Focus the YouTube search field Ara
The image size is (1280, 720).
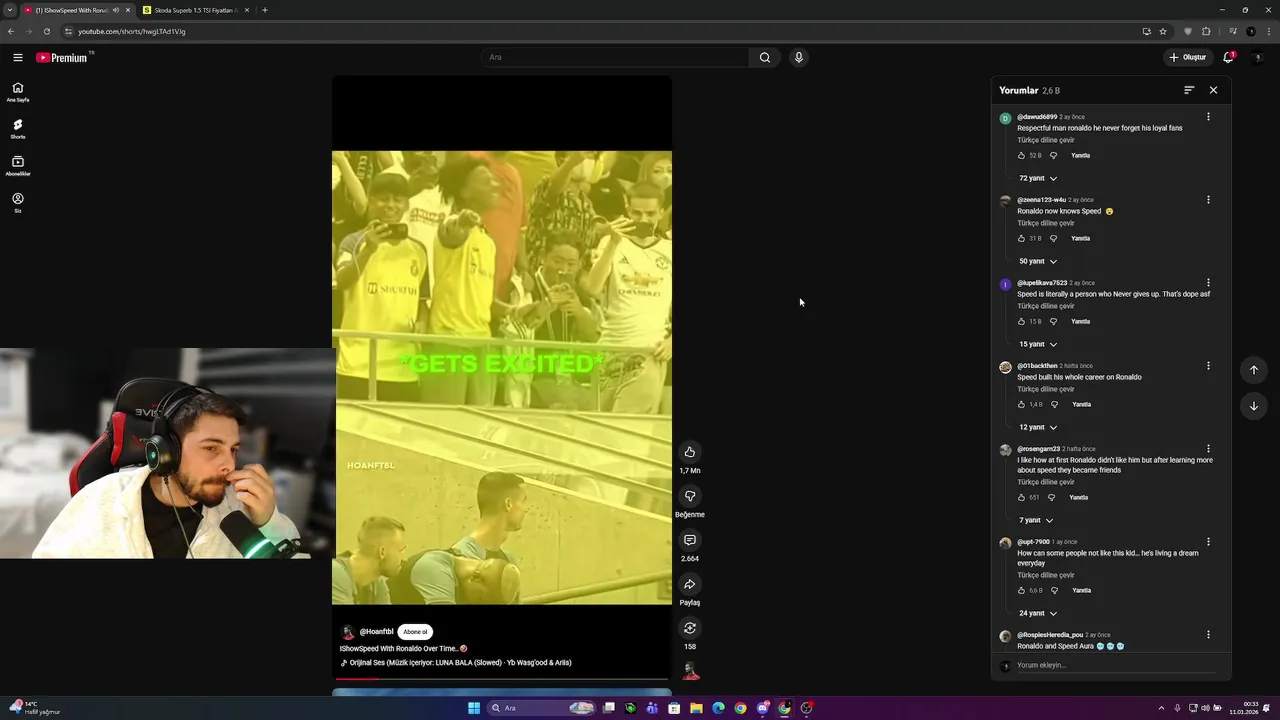(x=615, y=57)
